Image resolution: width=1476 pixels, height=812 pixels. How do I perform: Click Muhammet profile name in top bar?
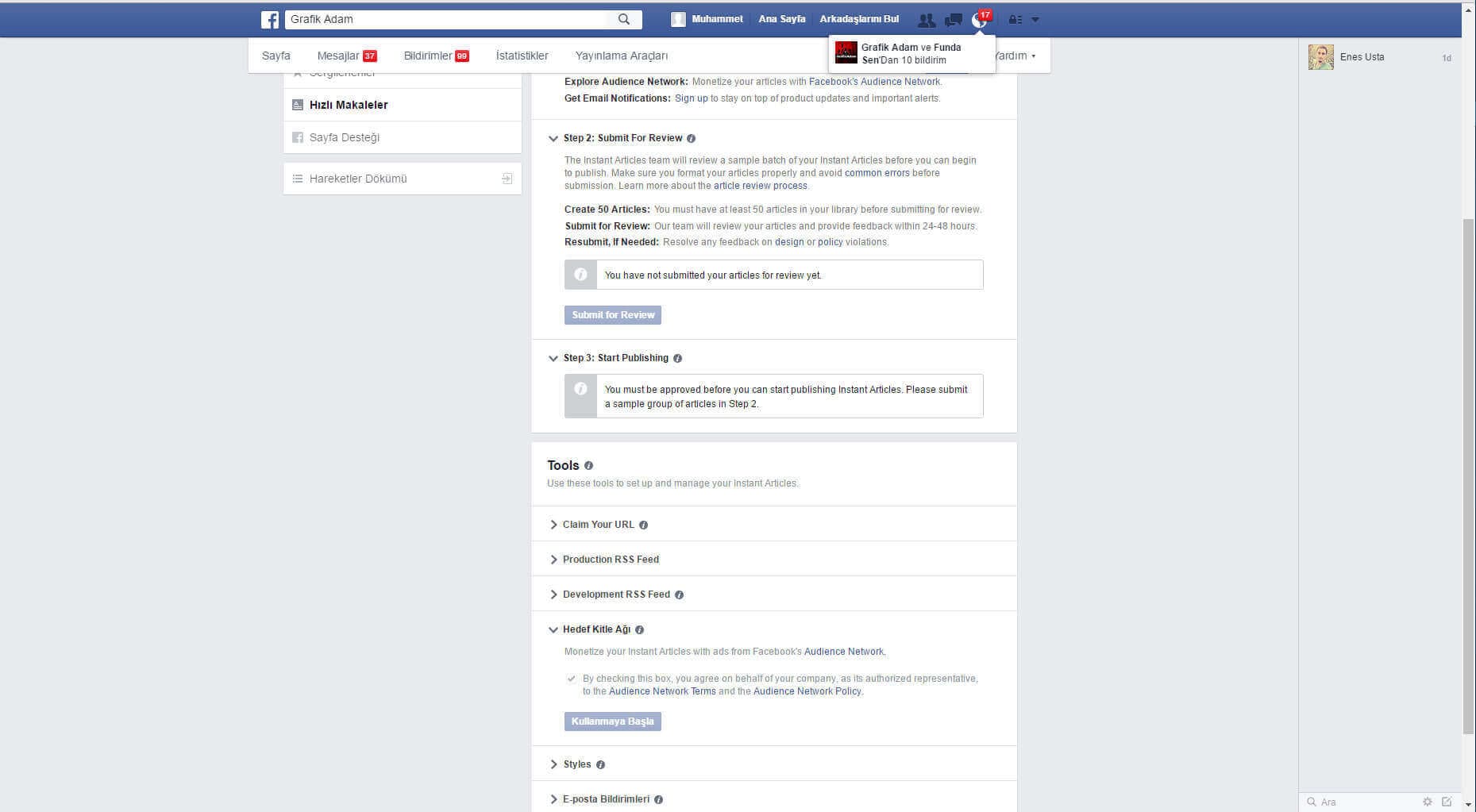pyautogui.click(x=717, y=19)
